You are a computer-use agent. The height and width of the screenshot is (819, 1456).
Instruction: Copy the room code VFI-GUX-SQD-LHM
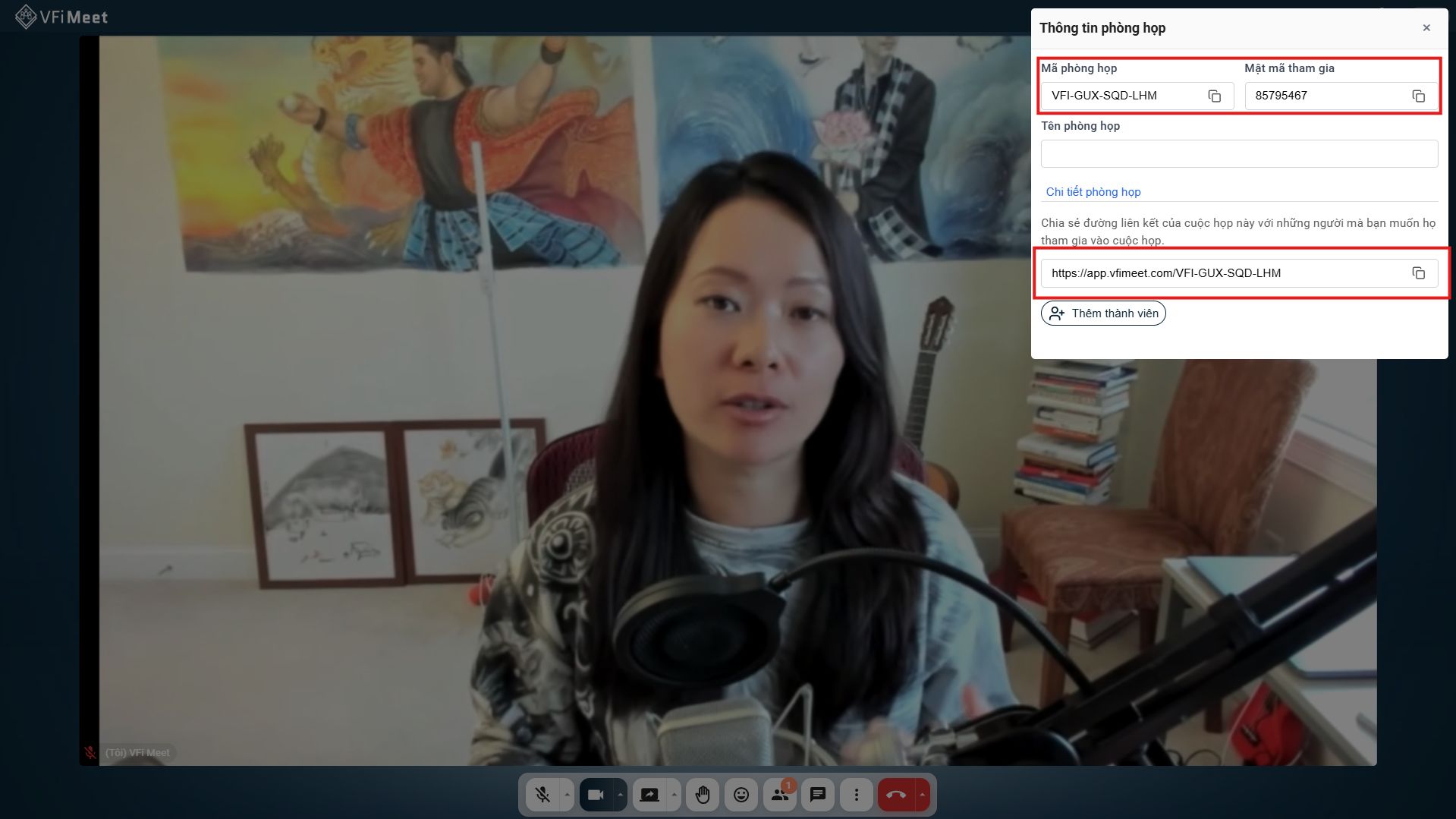[x=1215, y=96]
